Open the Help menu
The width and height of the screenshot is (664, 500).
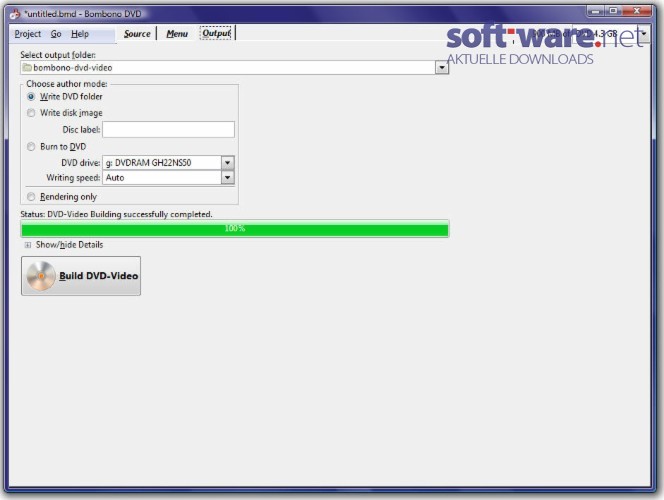[80, 34]
